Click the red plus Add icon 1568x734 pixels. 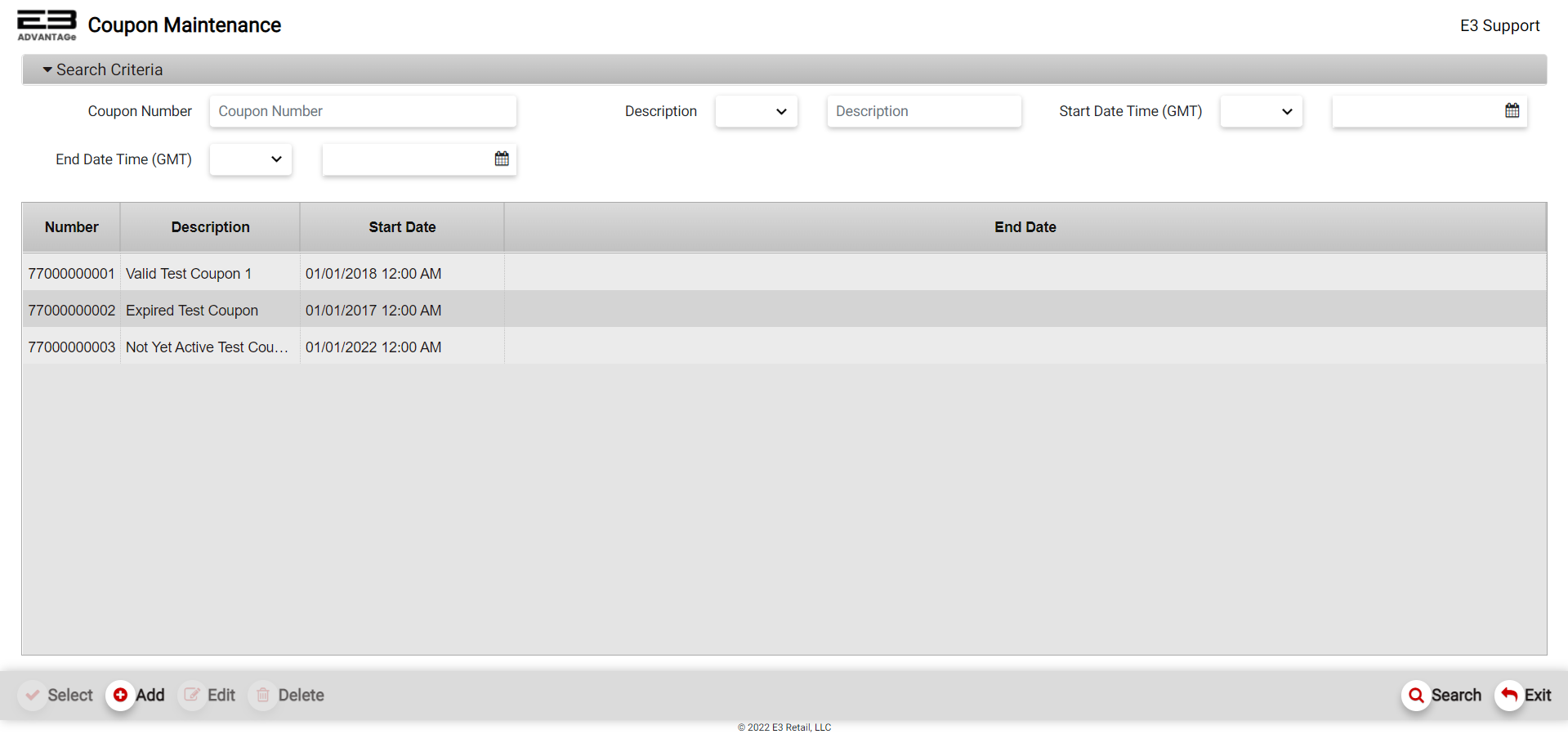click(x=120, y=695)
